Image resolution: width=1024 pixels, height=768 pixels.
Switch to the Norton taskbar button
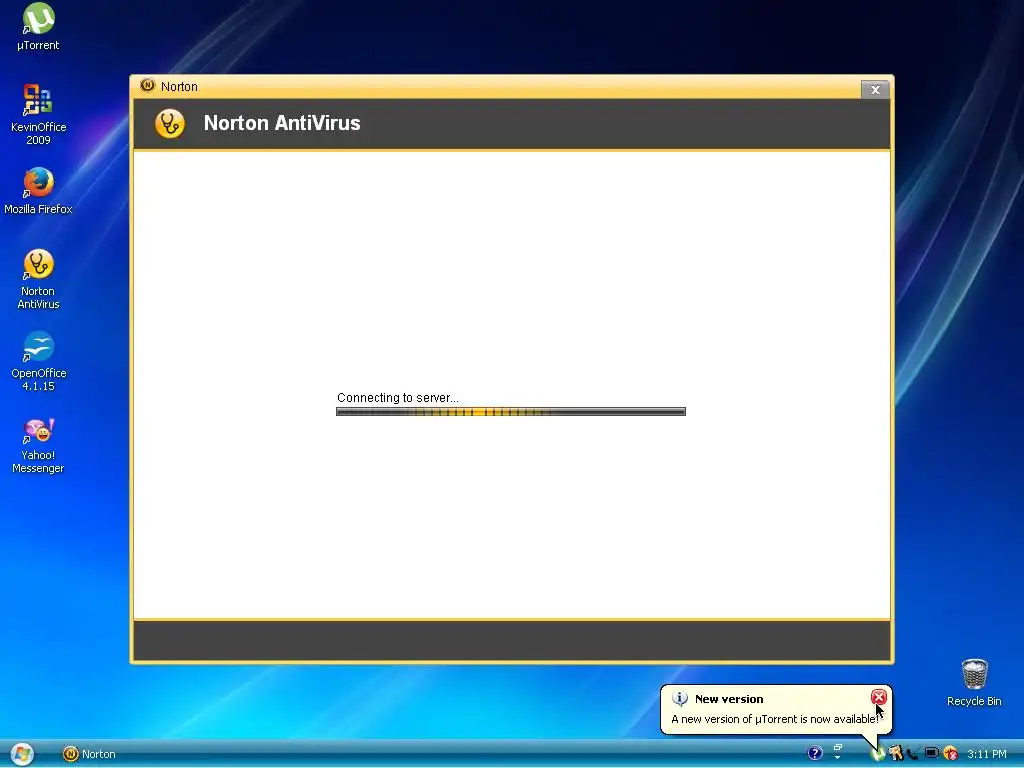[89, 754]
